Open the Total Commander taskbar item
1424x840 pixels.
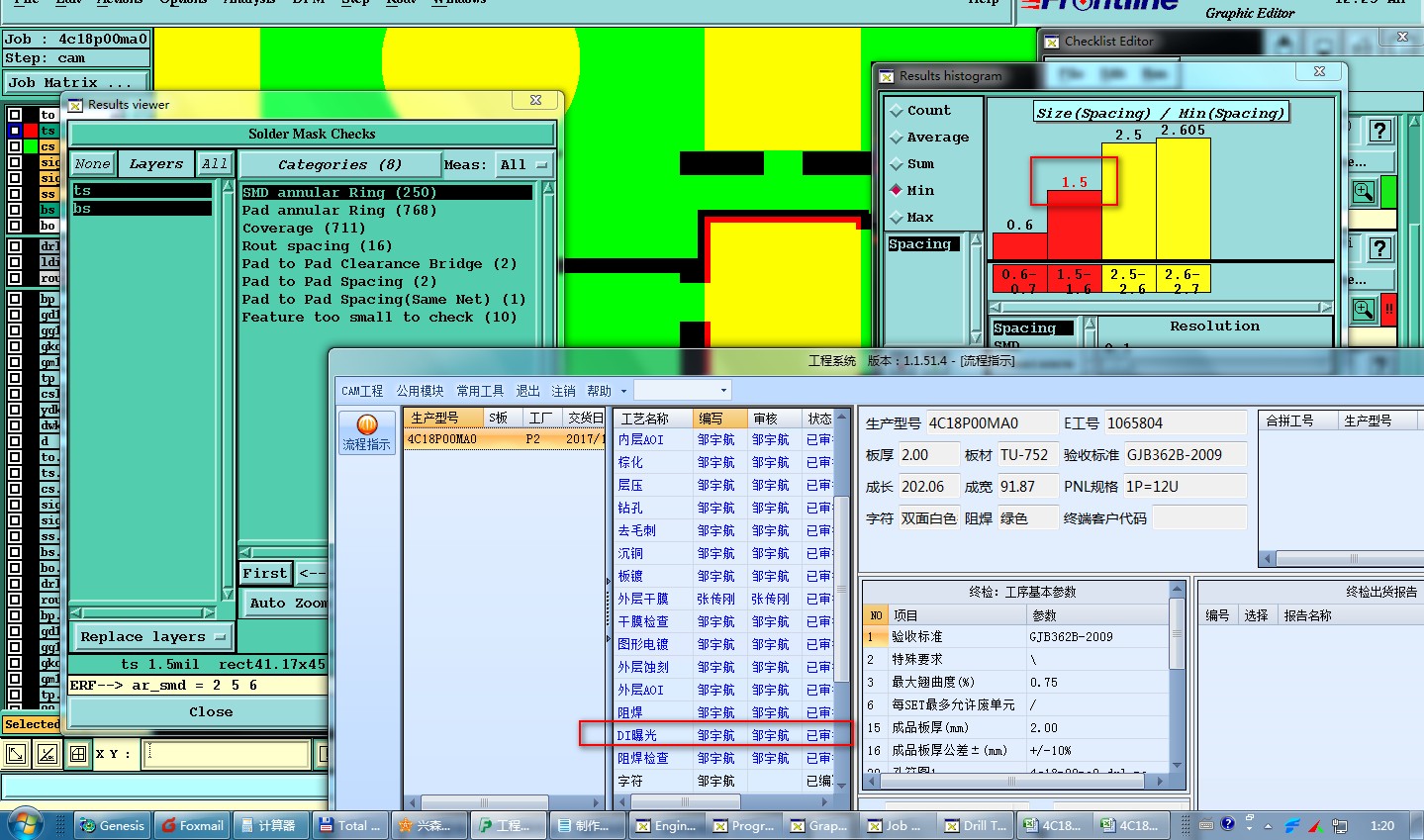point(350,825)
